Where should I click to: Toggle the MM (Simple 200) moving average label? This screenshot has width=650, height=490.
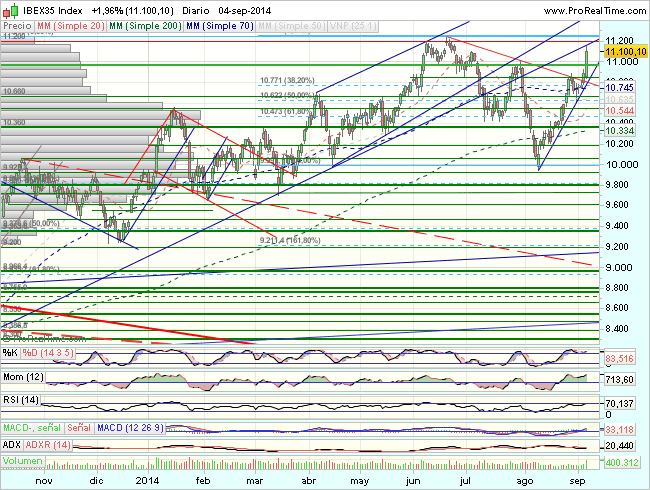[x=145, y=26]
